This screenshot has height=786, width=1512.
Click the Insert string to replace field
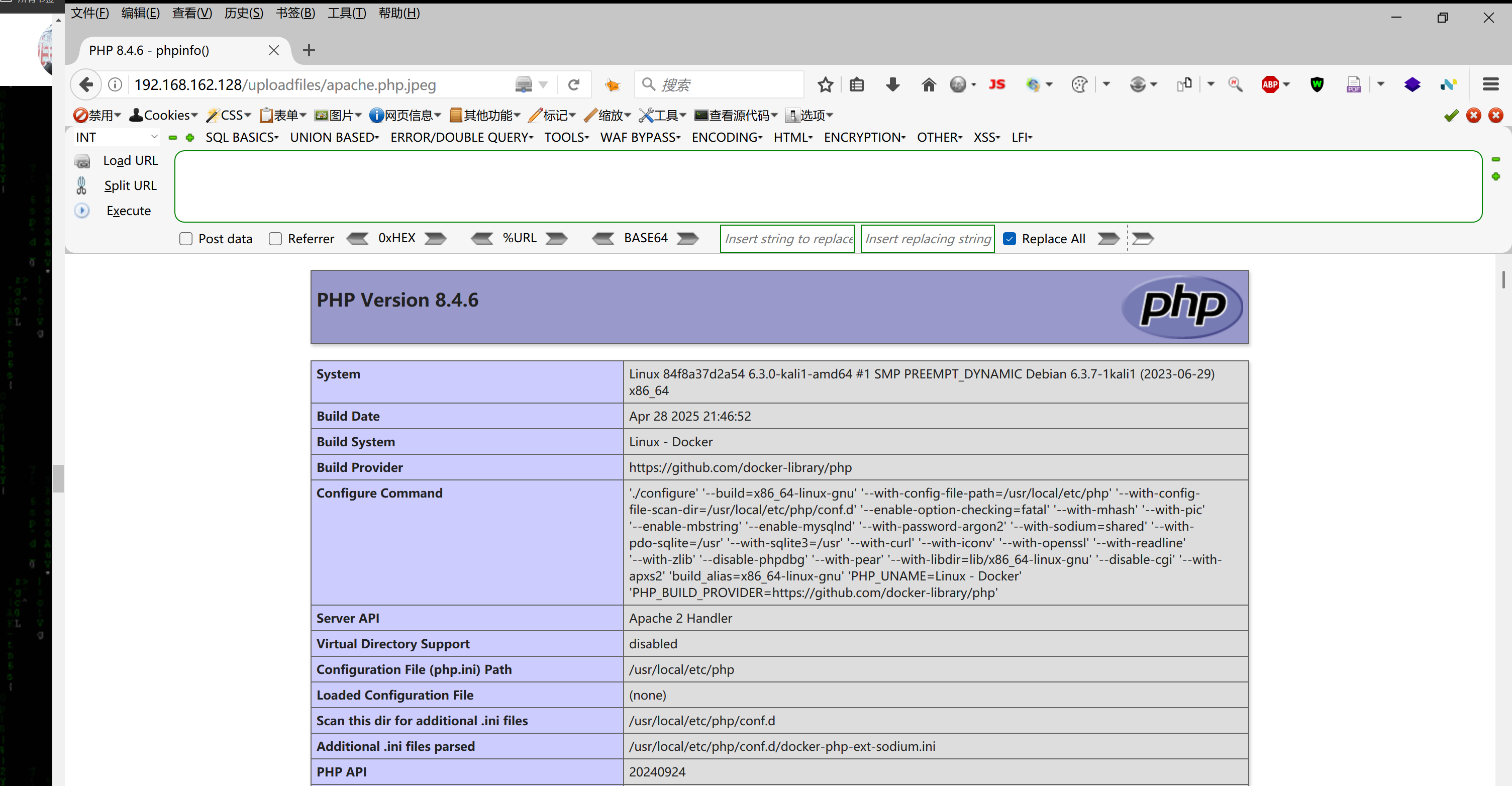click(x=787, y=239)
